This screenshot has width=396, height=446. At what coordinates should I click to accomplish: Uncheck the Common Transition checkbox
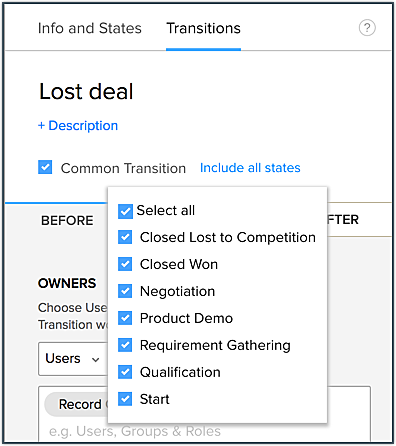click(x=45, y=167)
